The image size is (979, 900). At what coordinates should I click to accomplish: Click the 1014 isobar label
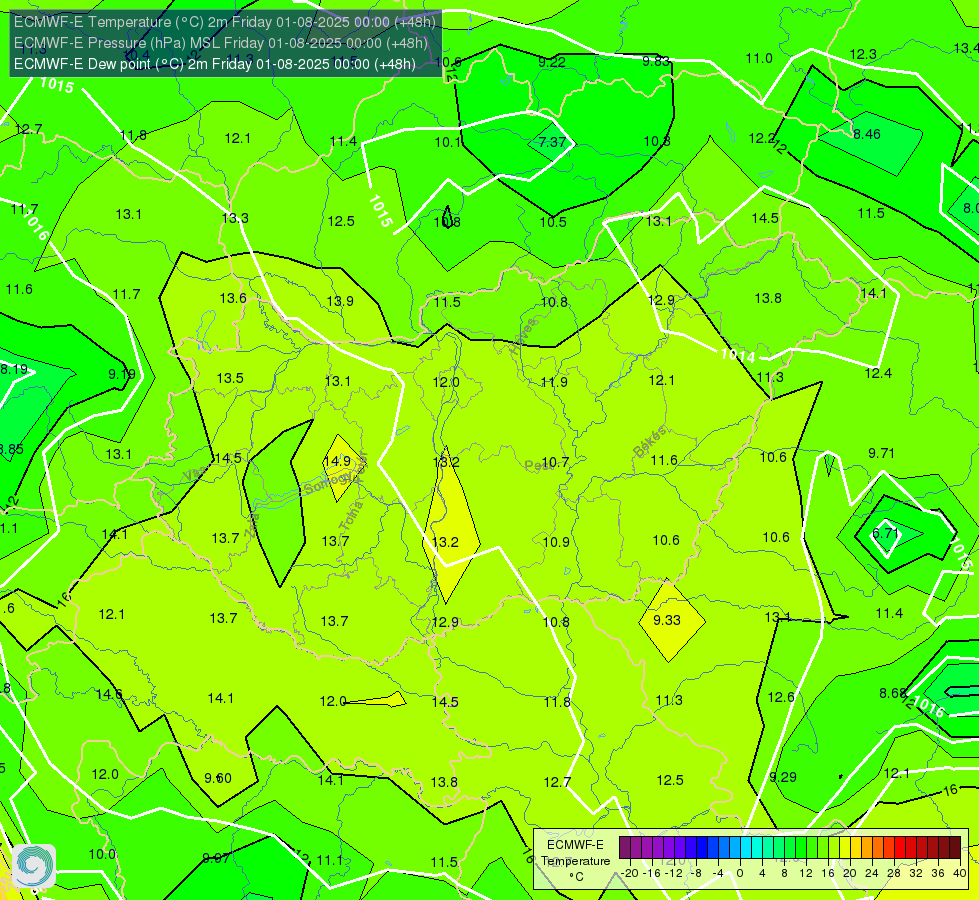(x=738, y=355)
